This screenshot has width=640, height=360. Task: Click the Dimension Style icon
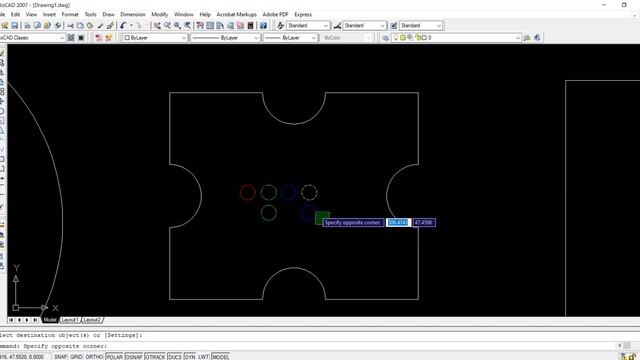tap(337, 26)
